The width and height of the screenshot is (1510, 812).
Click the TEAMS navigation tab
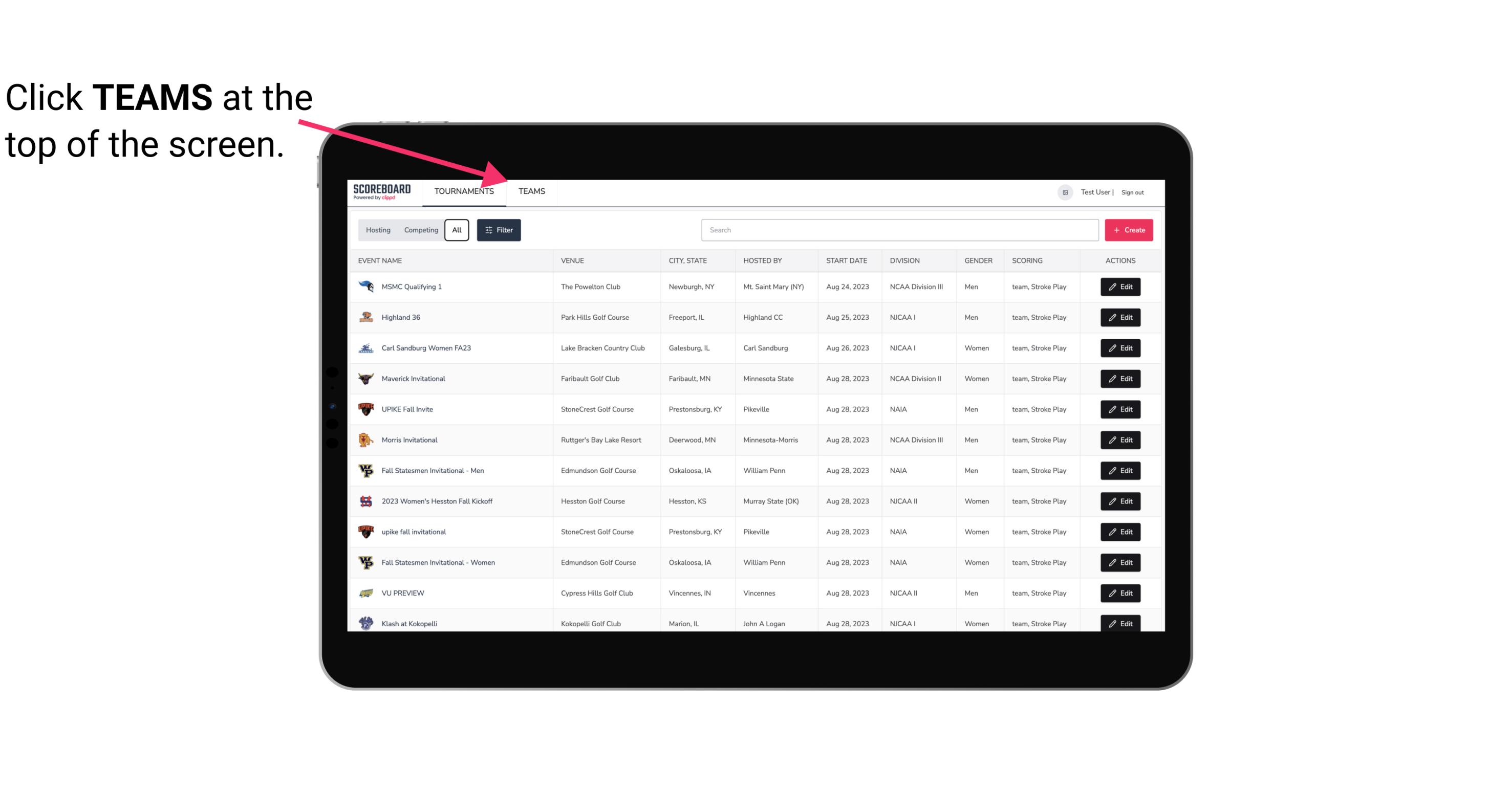pos(531,191)
